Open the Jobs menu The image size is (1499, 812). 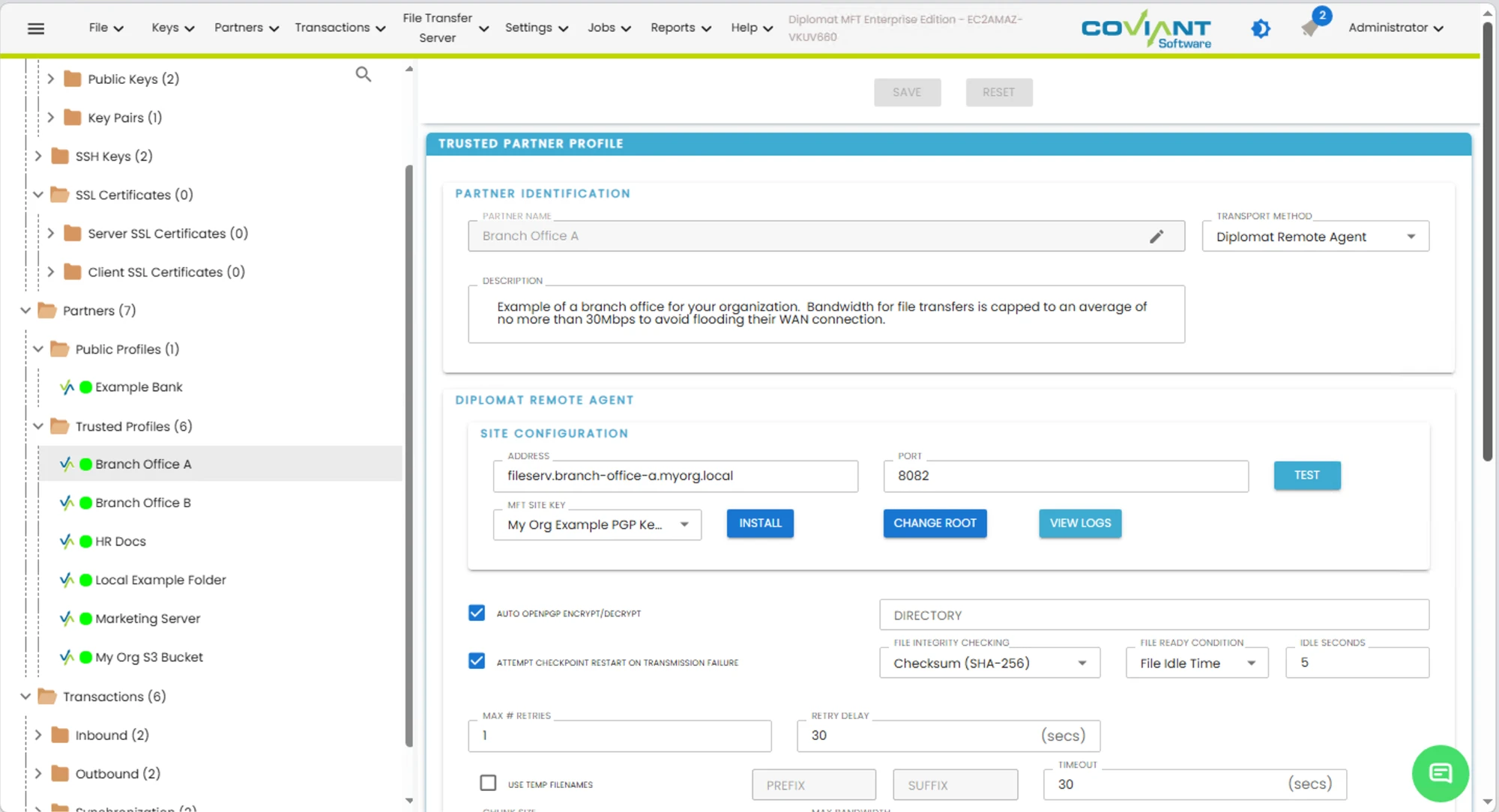click(609, 28)
